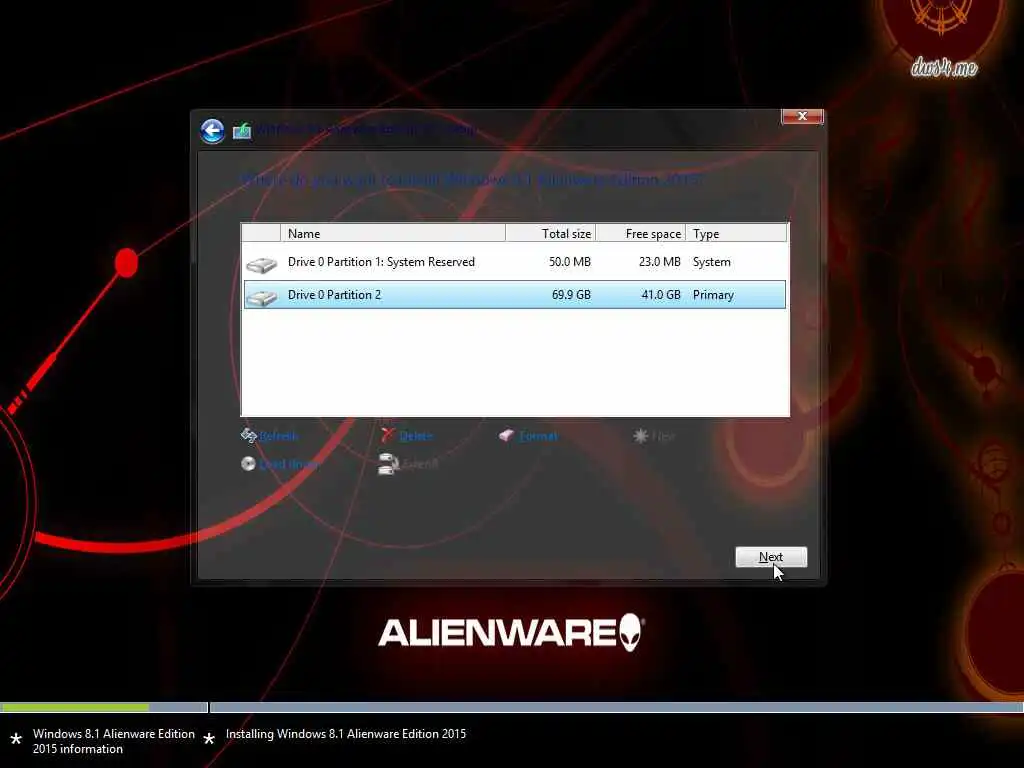Click the drive icon for Partition 2

261,298
